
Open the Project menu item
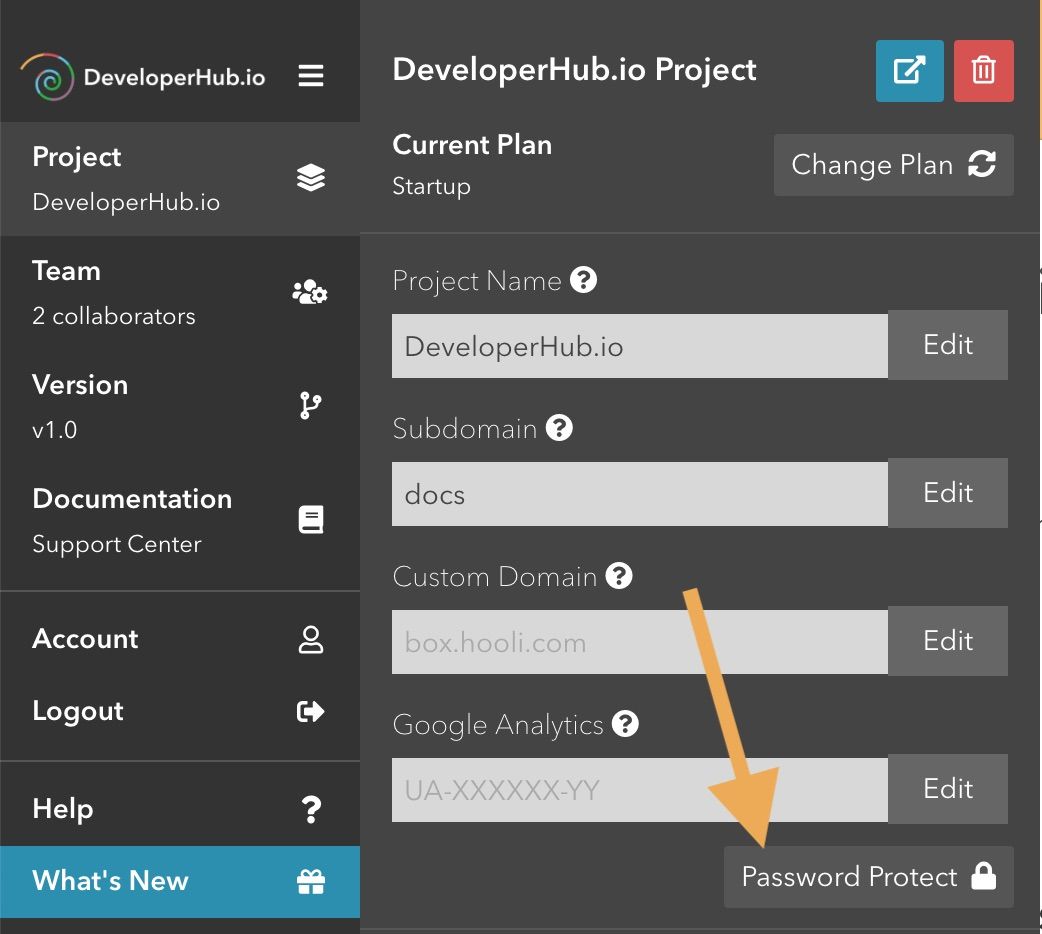click(x=180, y=179)
